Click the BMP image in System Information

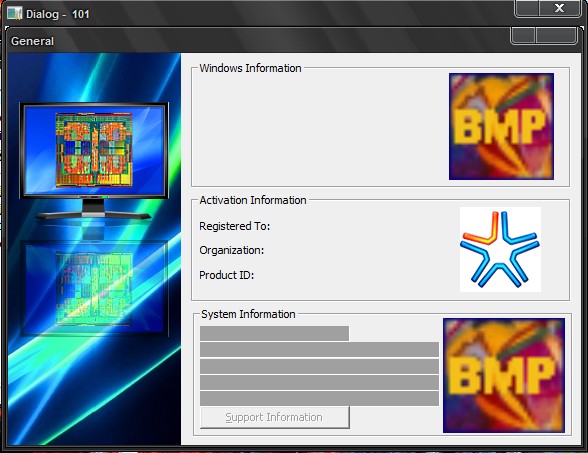coord(504,375)
